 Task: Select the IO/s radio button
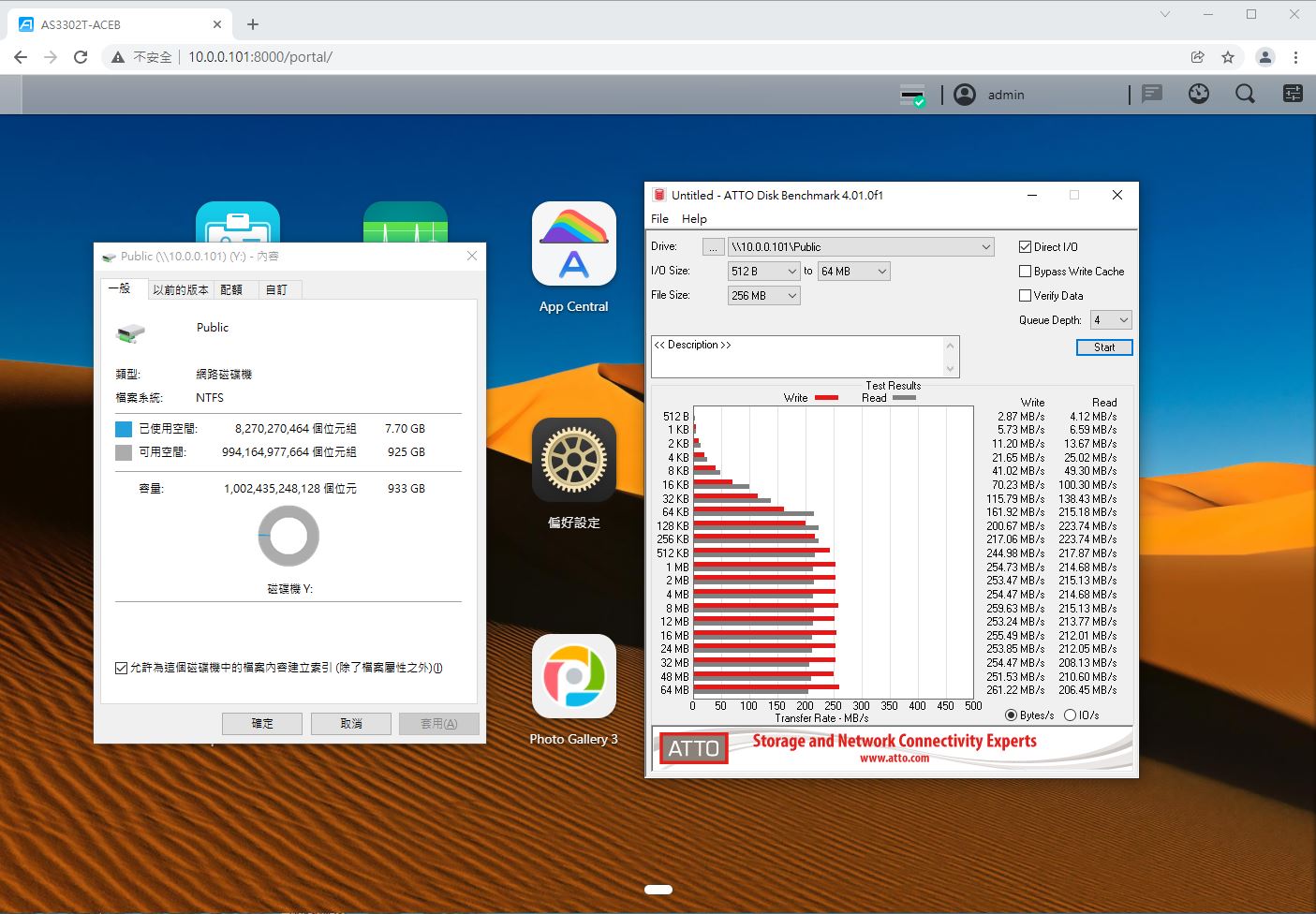click(1071, 715)
